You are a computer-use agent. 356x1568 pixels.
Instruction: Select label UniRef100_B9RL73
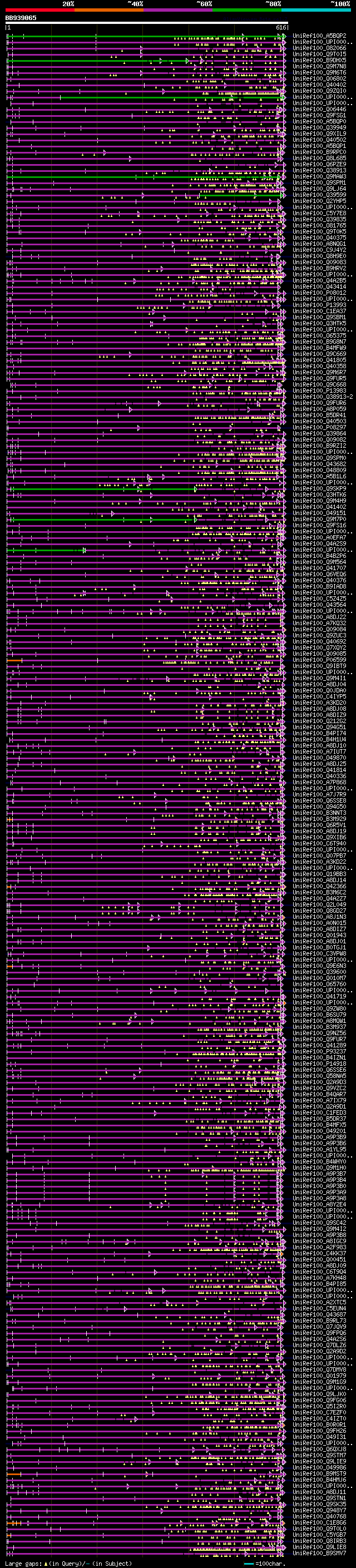(x=319, y=1322)
